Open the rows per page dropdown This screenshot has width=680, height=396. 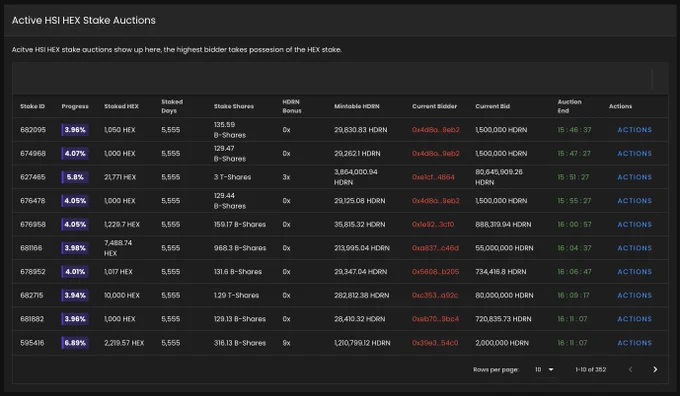point(544,370)
